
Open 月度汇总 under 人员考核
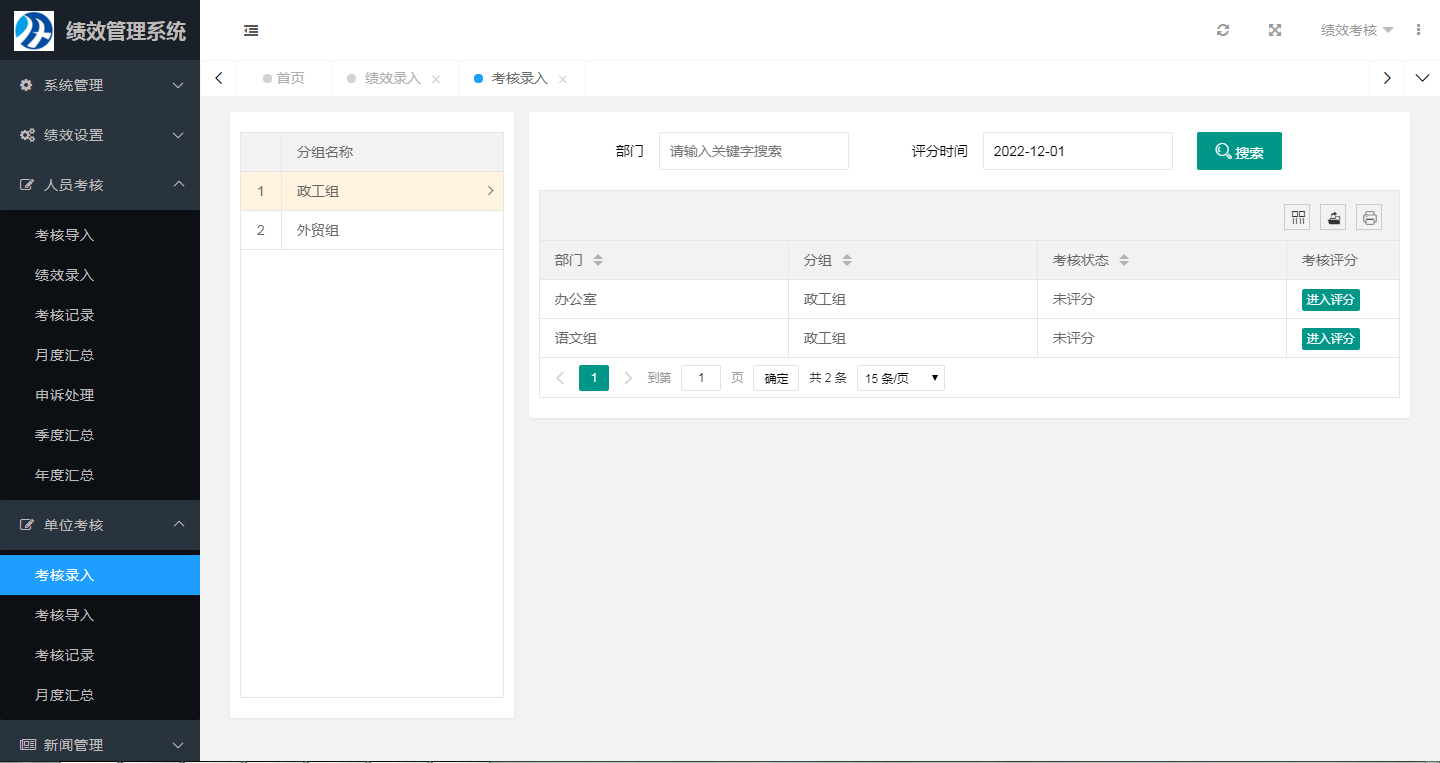tap(65, 355)
